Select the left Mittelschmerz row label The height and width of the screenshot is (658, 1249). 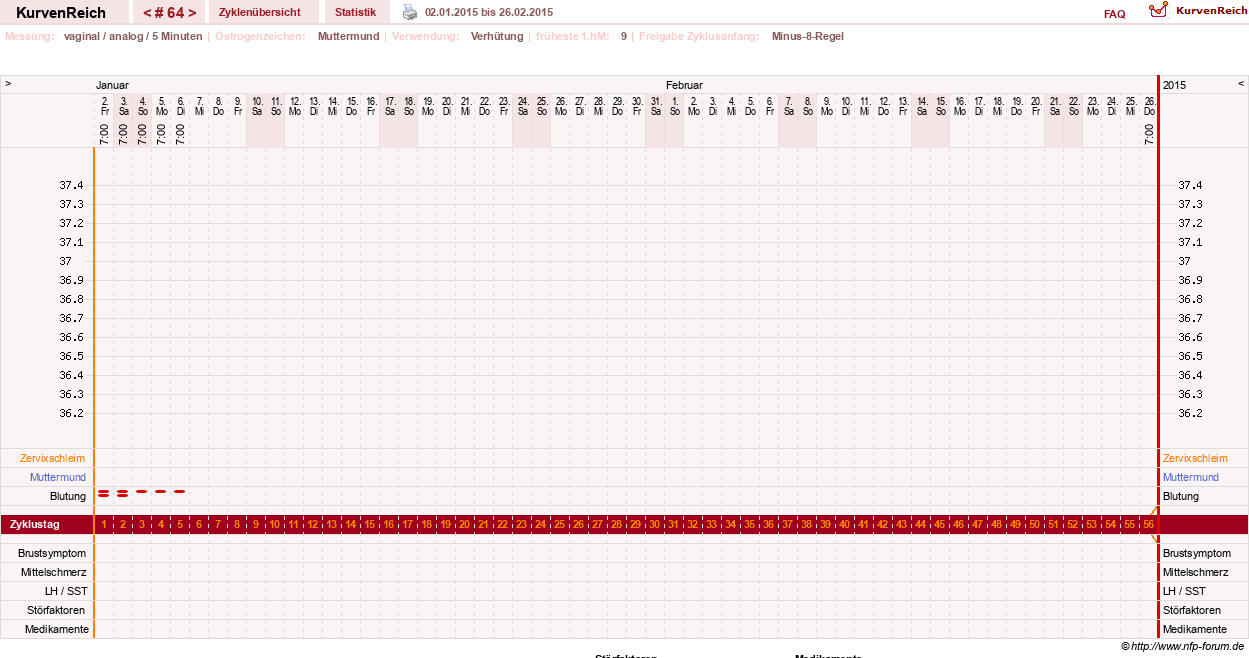tap(54, 572)
